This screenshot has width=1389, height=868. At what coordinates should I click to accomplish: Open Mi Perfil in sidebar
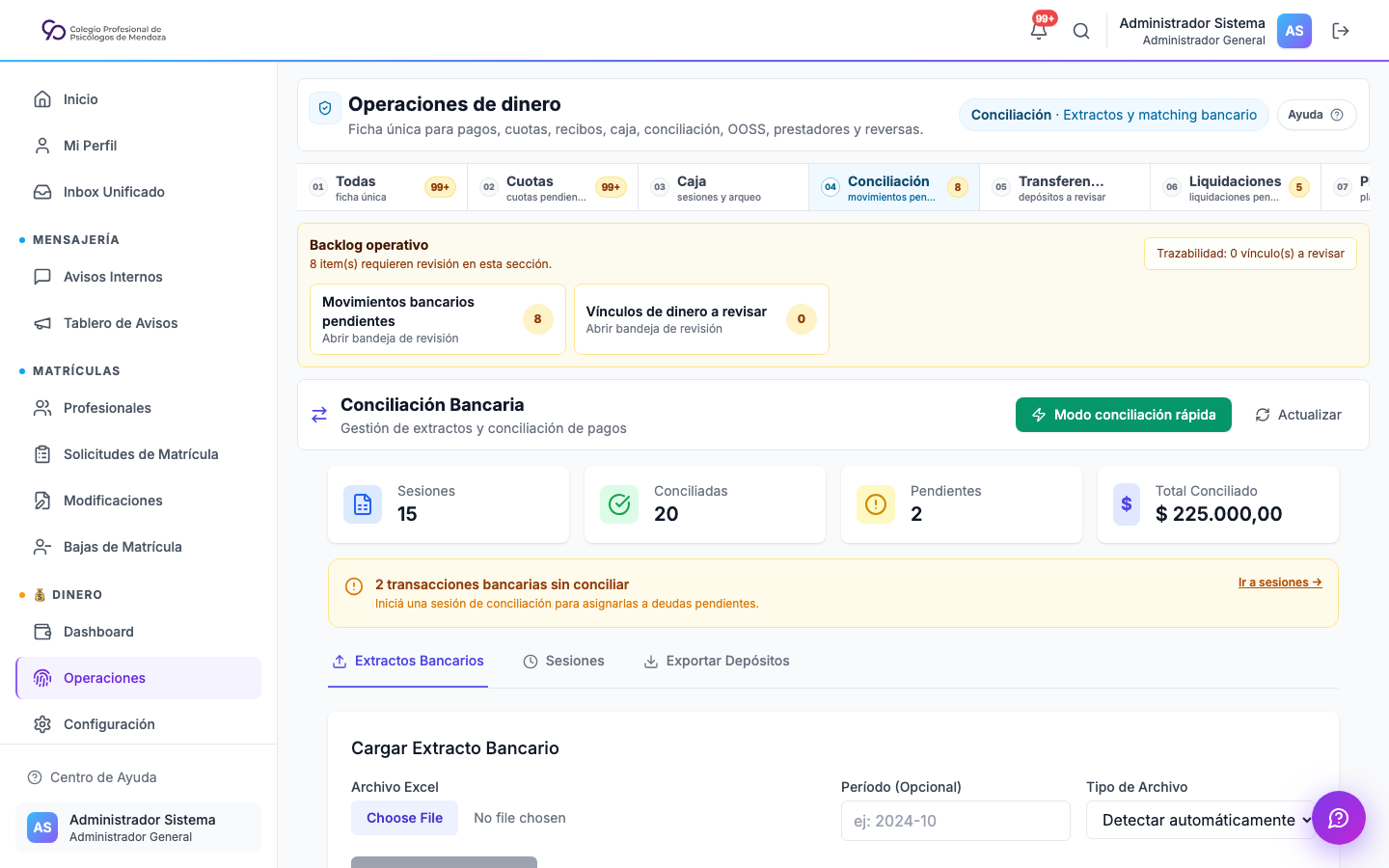coord(138,146)
